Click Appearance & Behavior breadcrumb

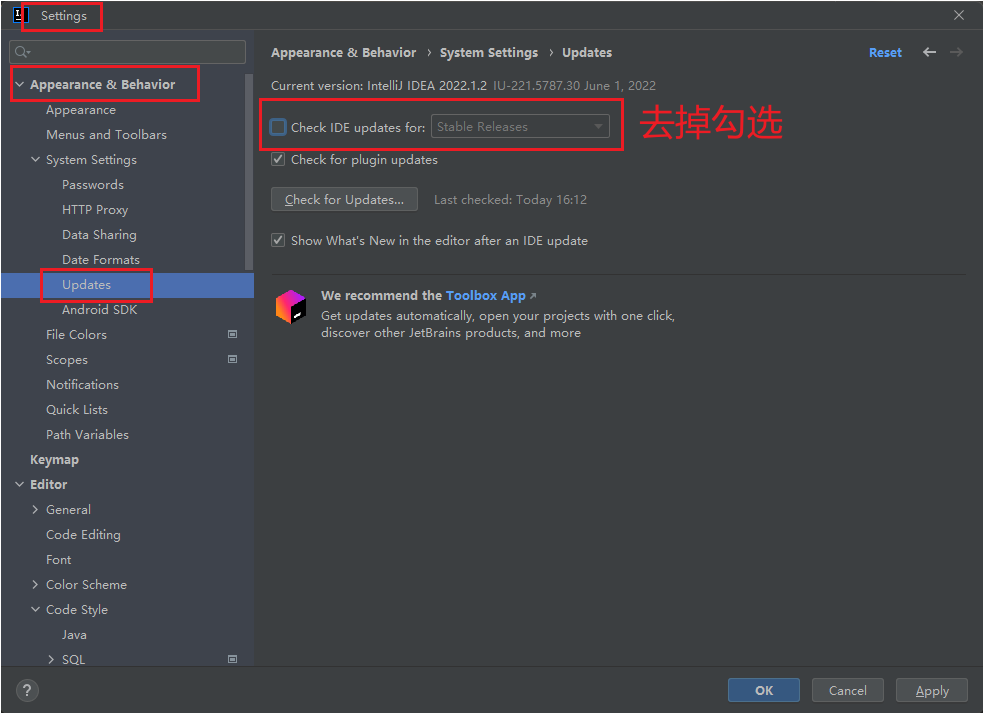(344, 53)
